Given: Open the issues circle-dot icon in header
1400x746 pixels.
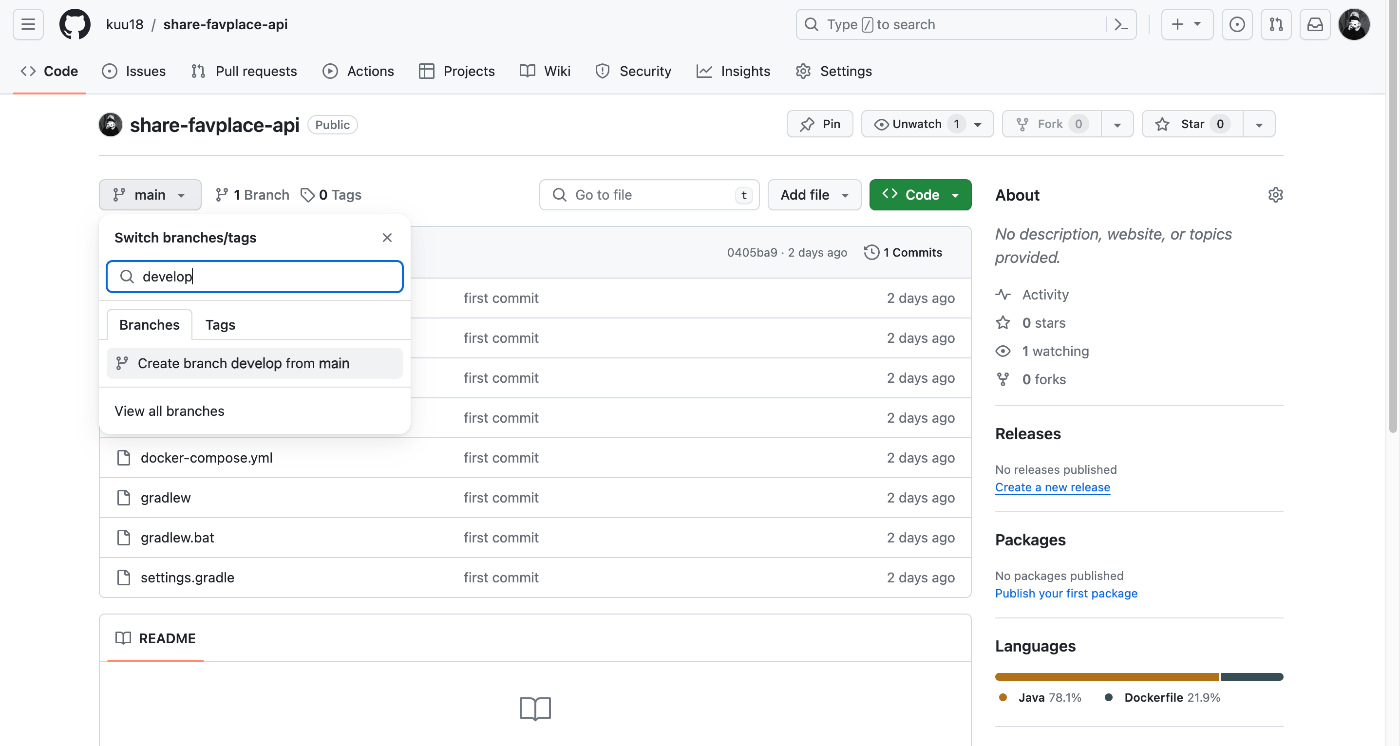Looking at the screenshot, I should tap(1237, 25).
